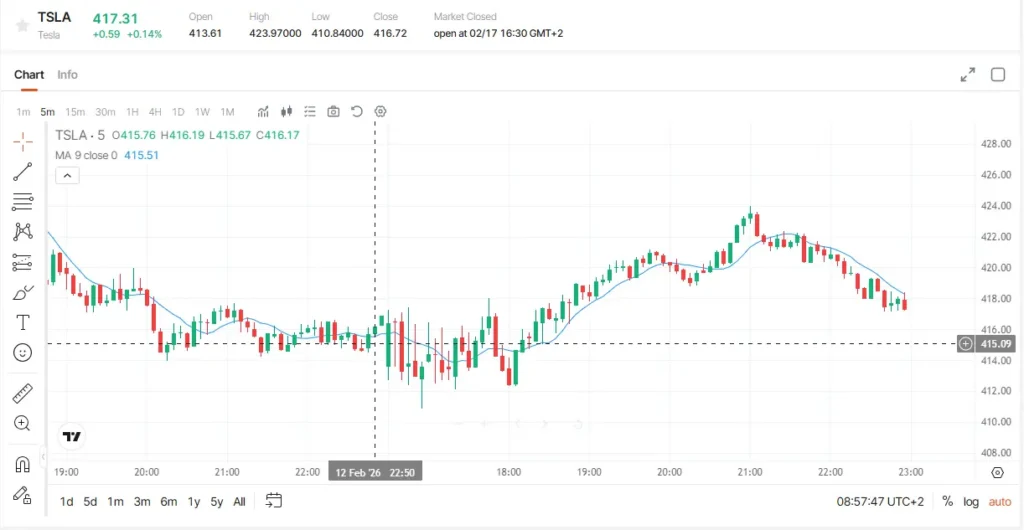Collapse the indicator legend chevron
The height and width of the screenshot is (530, 1024).
tap(68, 176)
